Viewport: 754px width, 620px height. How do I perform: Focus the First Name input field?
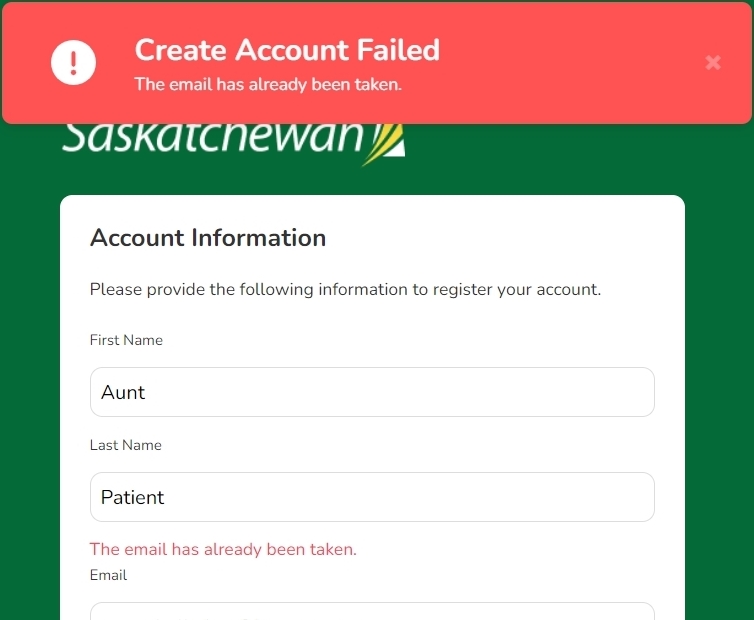point(372,392)
